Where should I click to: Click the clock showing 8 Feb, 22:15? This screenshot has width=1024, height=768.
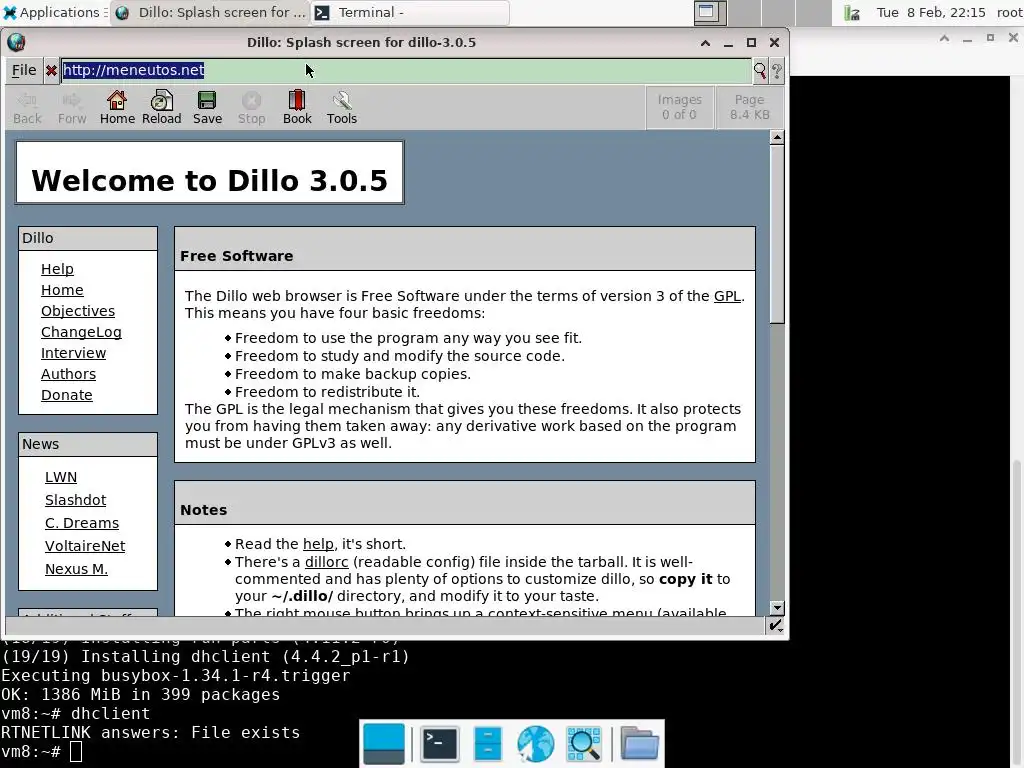pyautogui.click(x=931, y=12)
